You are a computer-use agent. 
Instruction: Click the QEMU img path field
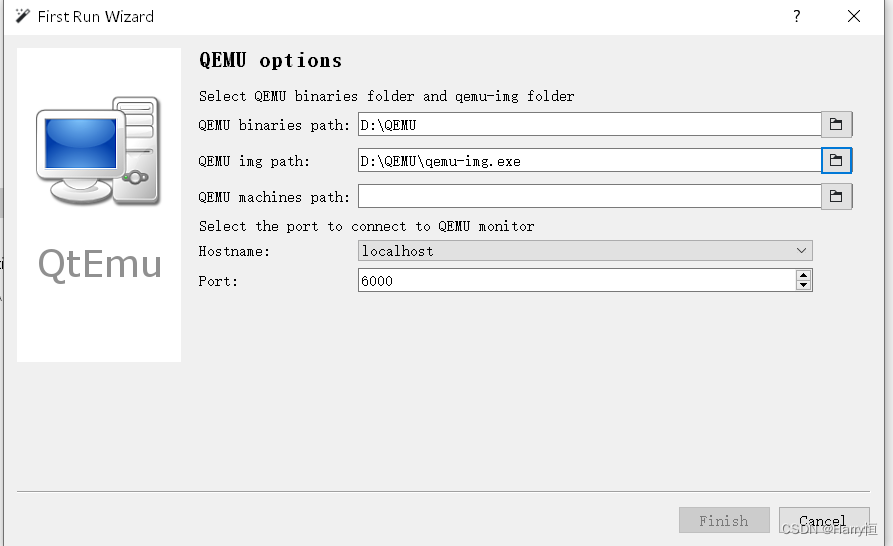pyautogui.click(x=589, y=161)
